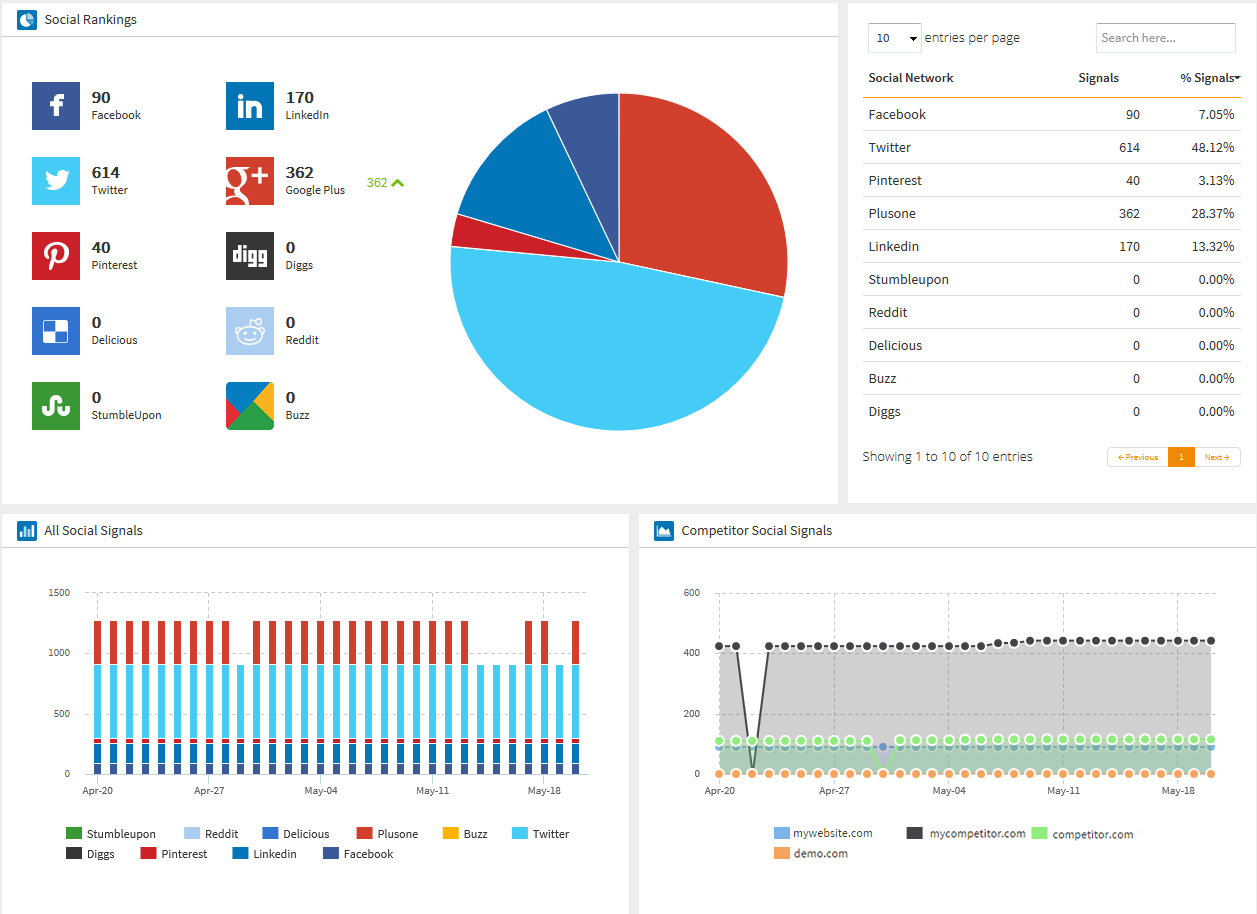Click the Next pagination button
Screen dimensions: 1257x914
1217,457
